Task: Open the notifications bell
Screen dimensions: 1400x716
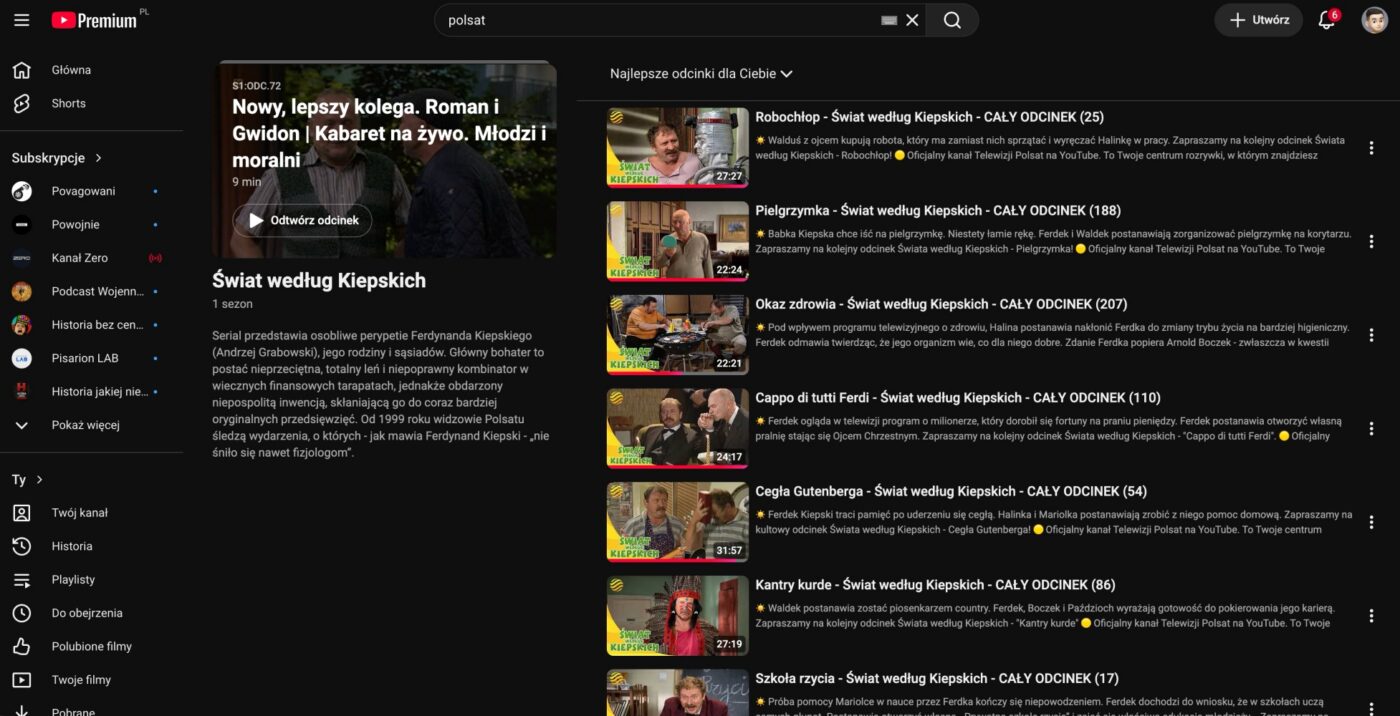Action: click(x=1327, y=20)
